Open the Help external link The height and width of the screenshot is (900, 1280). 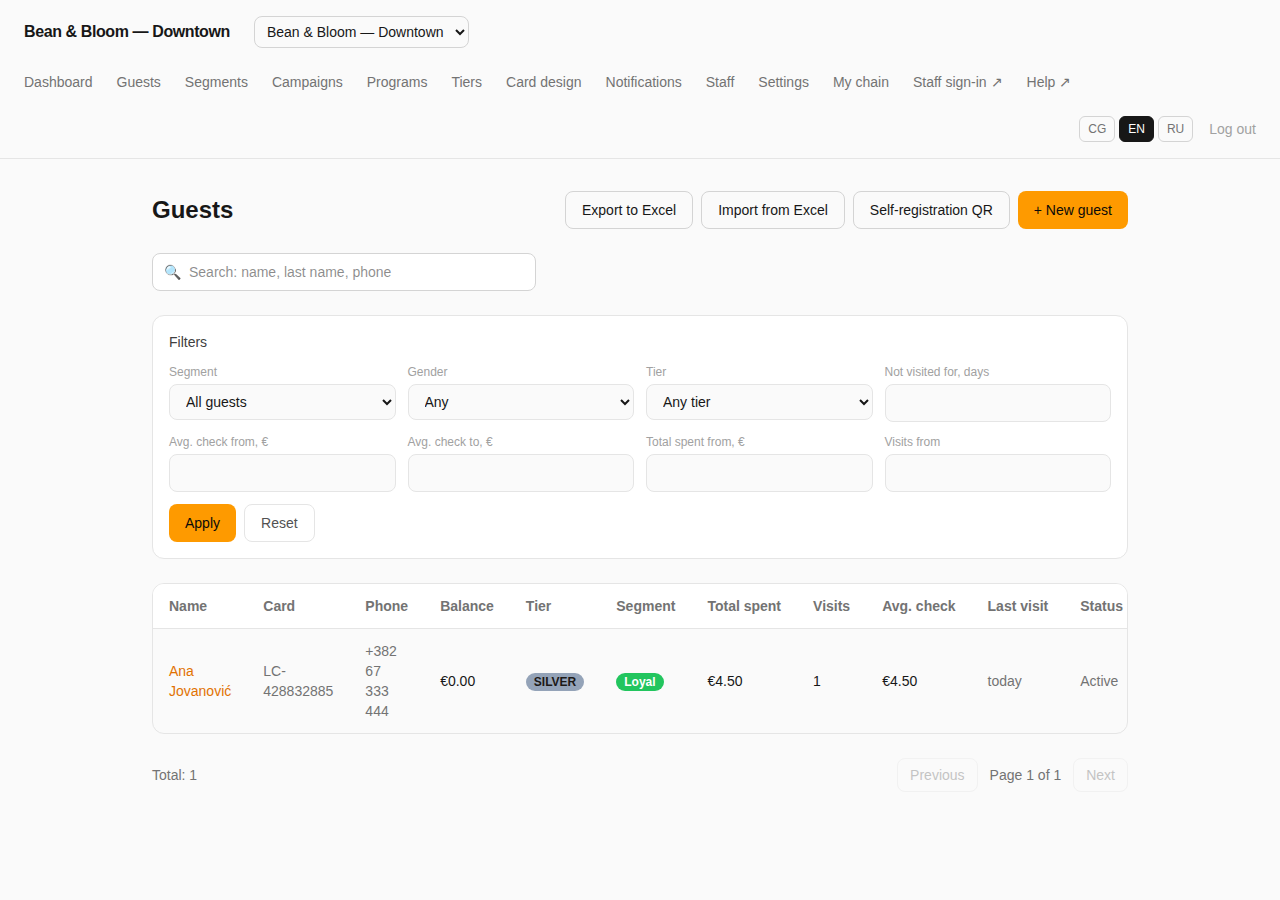coord(1048,82)
